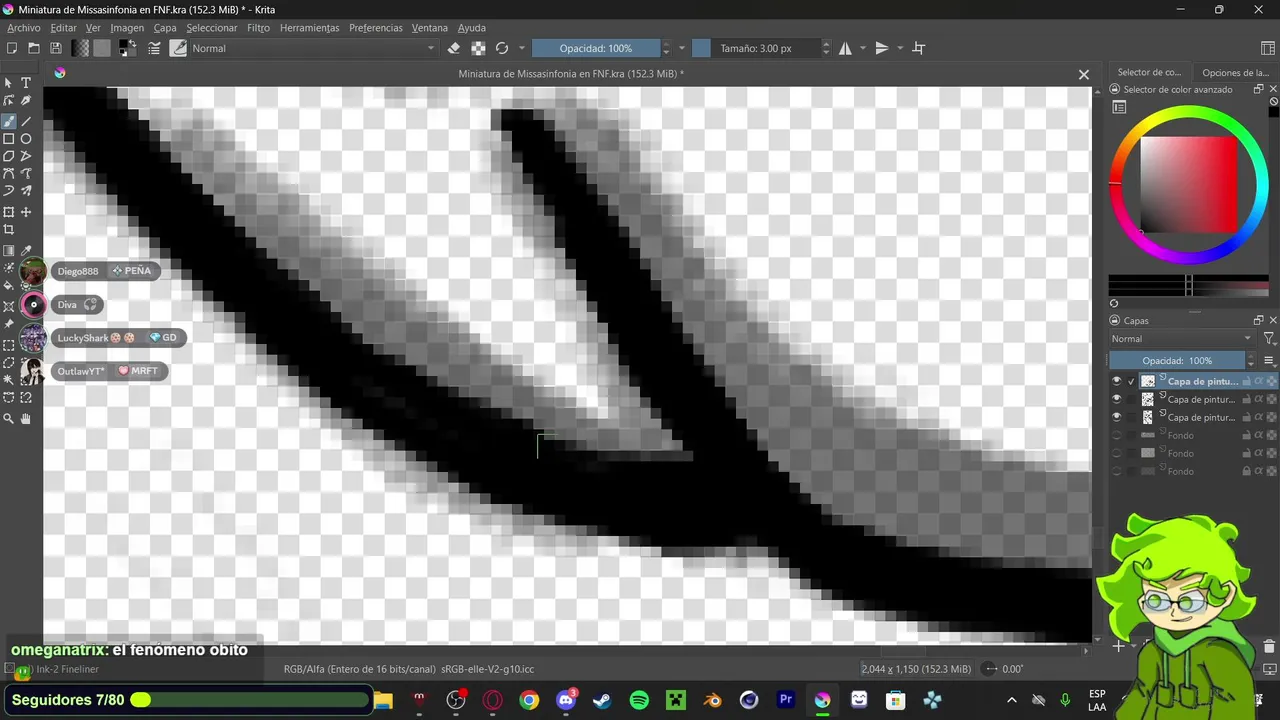This screenshot has height=720, width=1280.
Task: Reload the original brush preset
Action: point(502,48)
